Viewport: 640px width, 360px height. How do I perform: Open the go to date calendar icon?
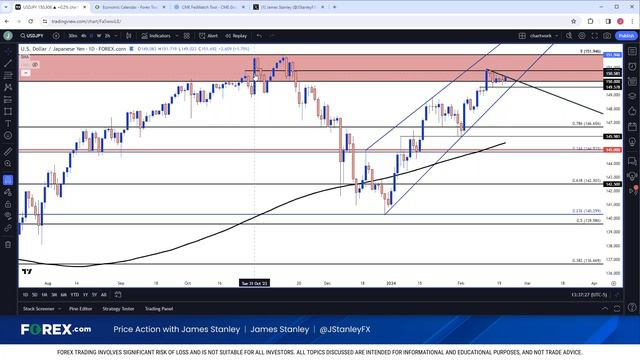pos(118,295)
